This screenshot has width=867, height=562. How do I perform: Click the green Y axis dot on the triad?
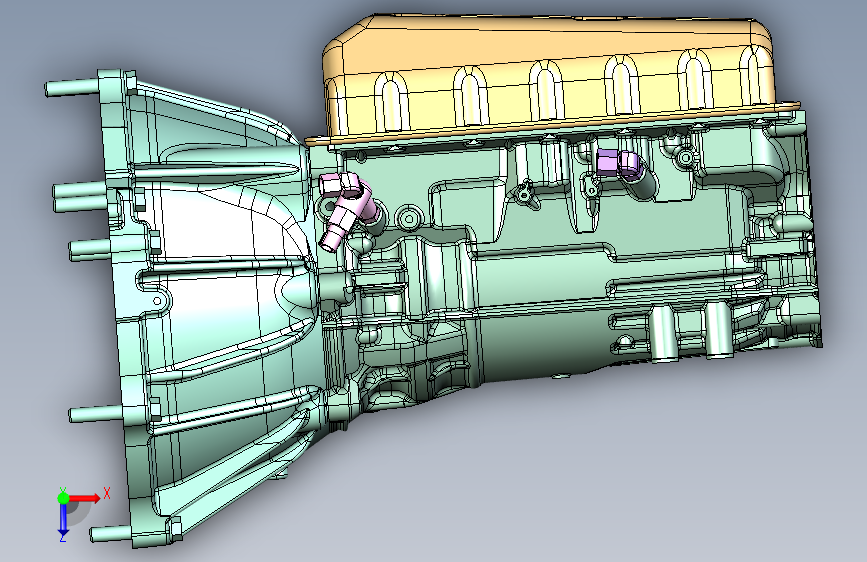click(63, 498)
